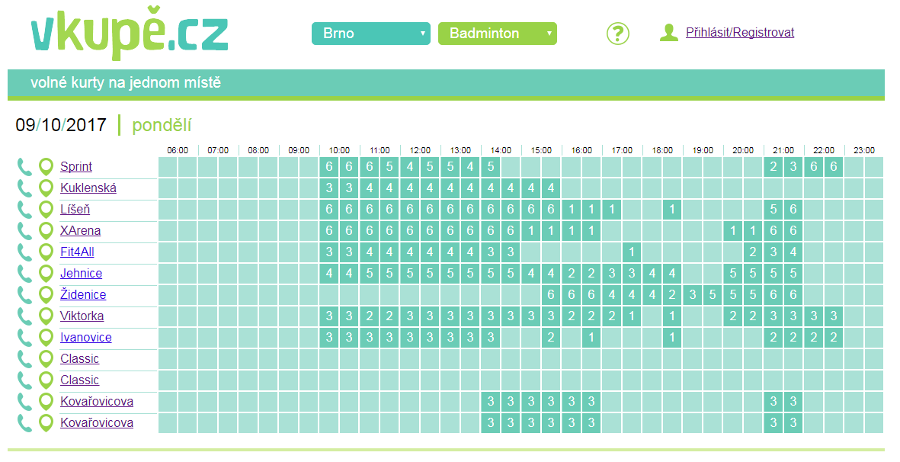Open the Fit4All venue link

coord(77,252)
